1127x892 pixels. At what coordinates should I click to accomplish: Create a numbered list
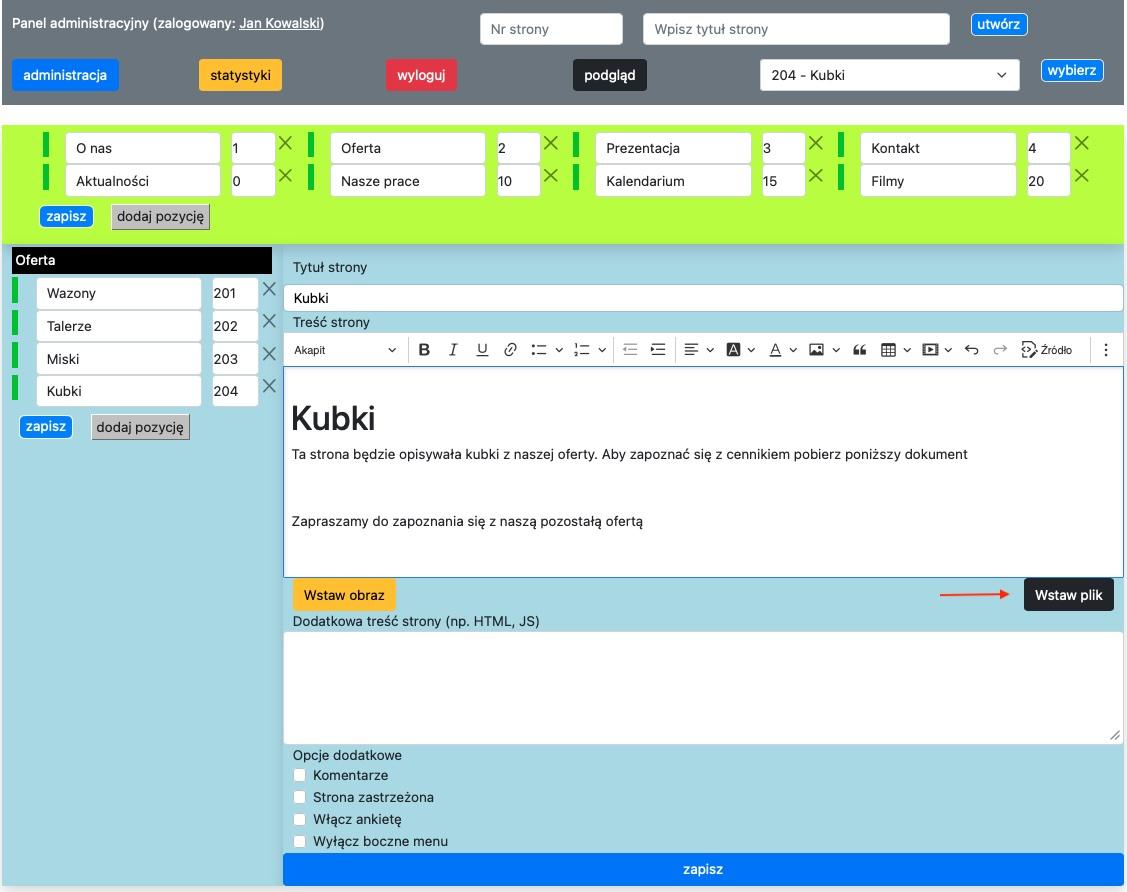pyautogui.click(x=581, y=350)
